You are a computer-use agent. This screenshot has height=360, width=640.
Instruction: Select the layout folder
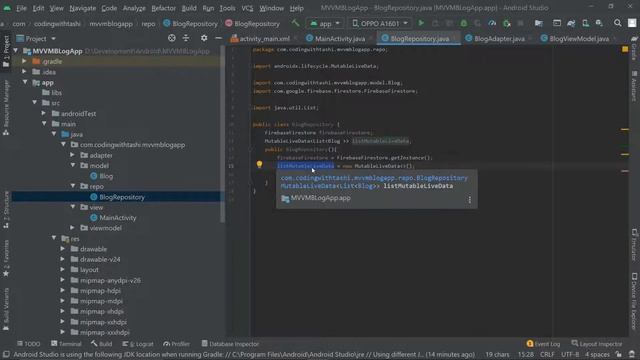click(x=84, y=269)
